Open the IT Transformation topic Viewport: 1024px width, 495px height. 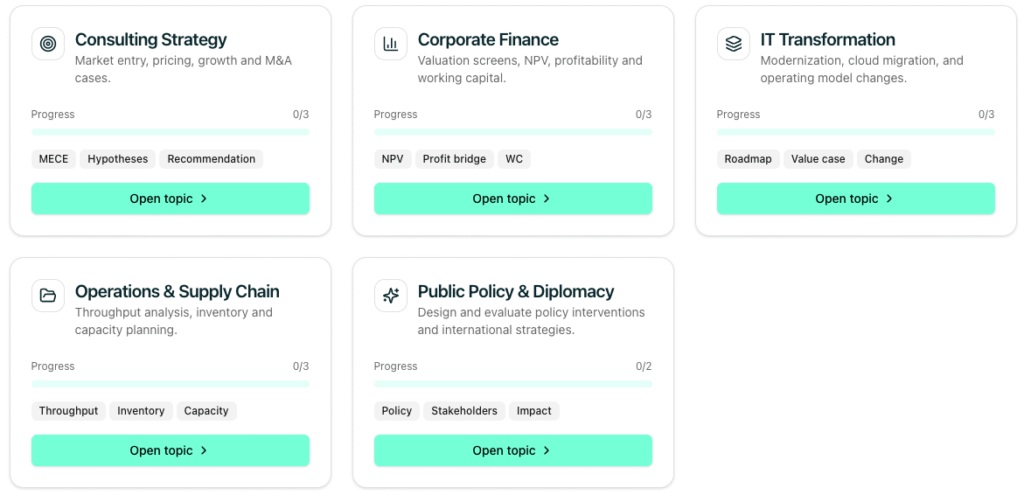pos(856,199)
